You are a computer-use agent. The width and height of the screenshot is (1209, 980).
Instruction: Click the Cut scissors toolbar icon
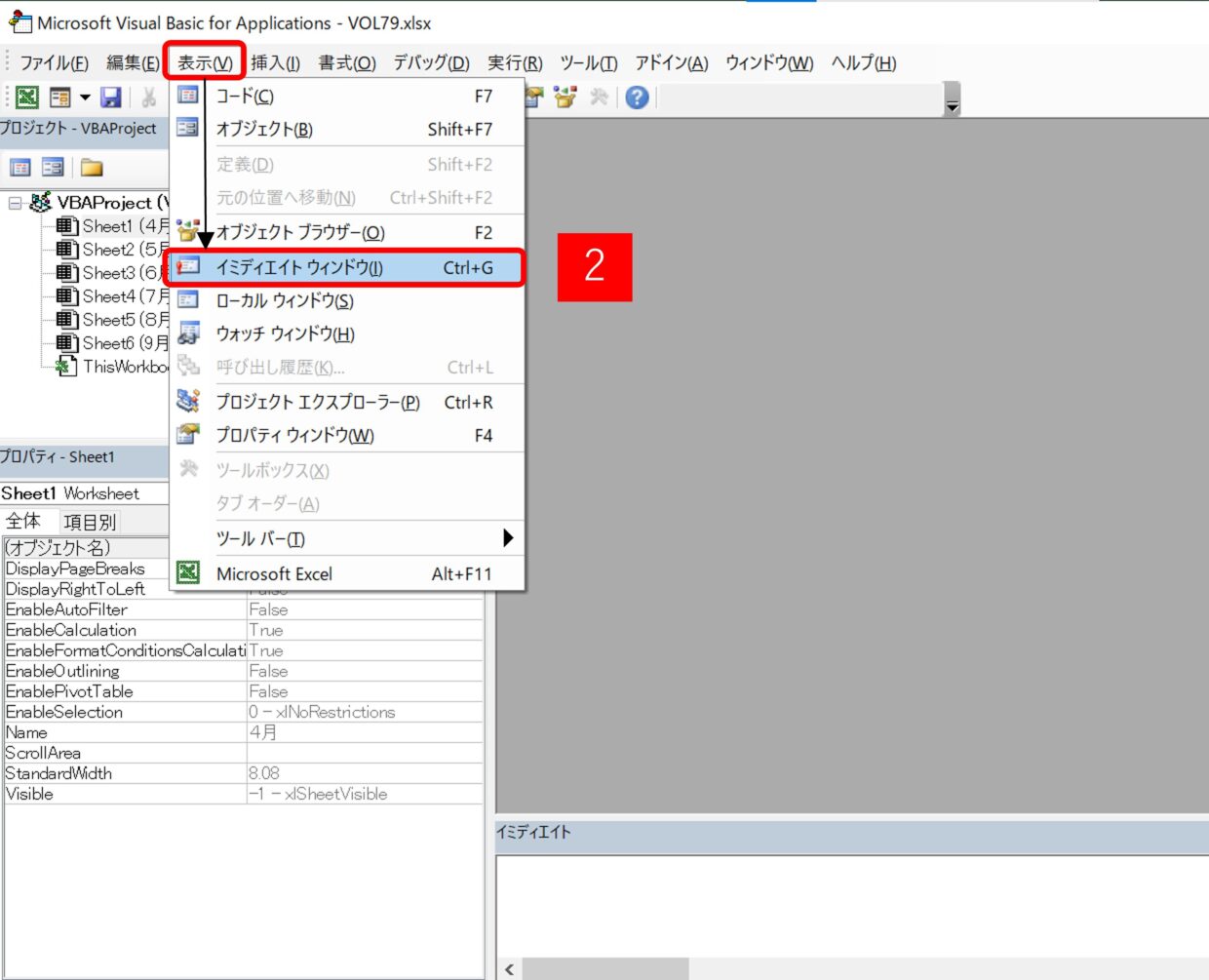149,97
